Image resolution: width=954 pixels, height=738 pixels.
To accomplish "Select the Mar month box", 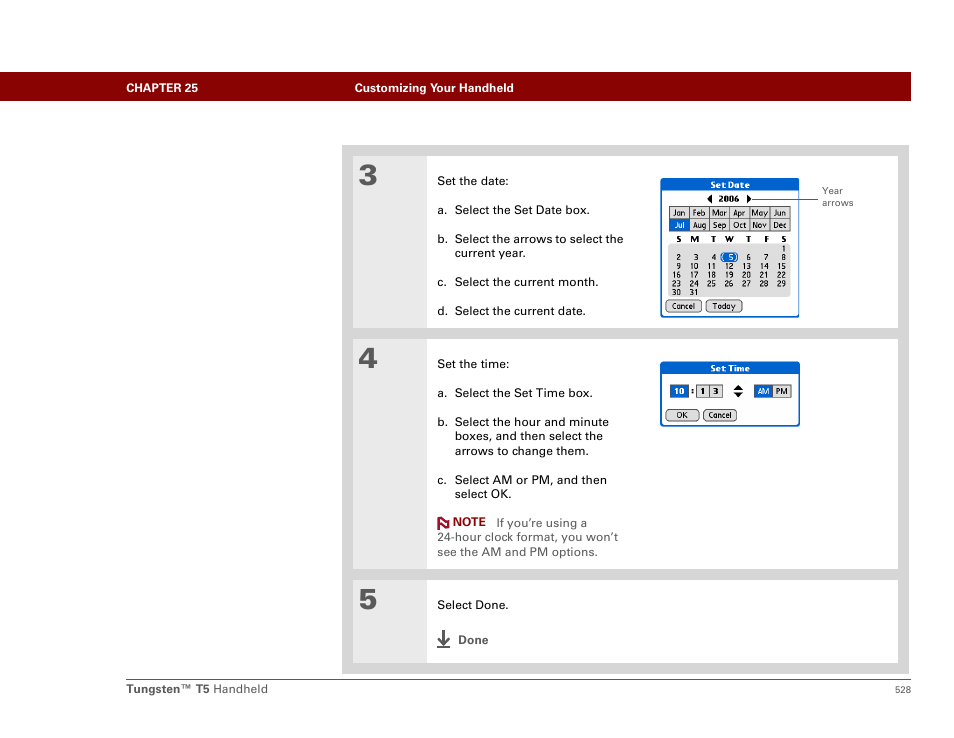I will click(x=719, y=213).
